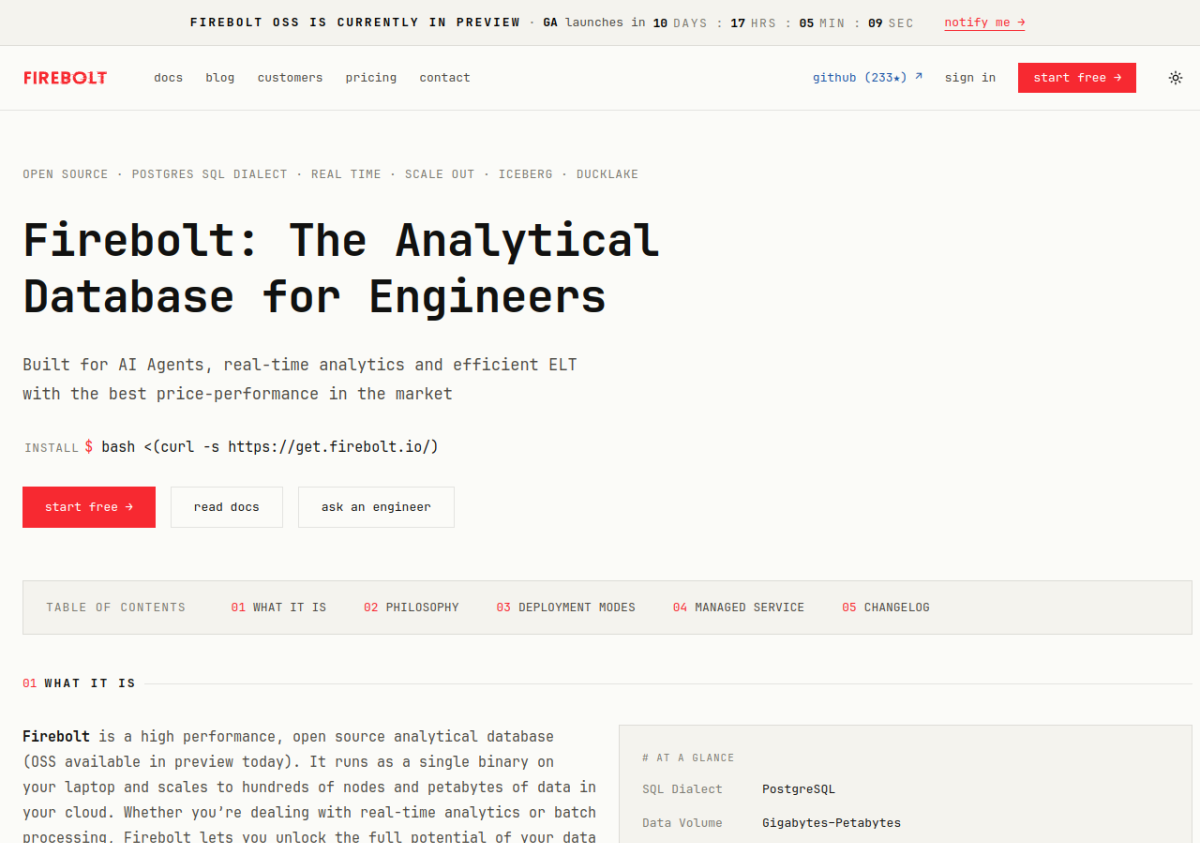Jump to 05 CHANGELOG section
This screenshot has height=843, width=1200.
coord(886,607)
